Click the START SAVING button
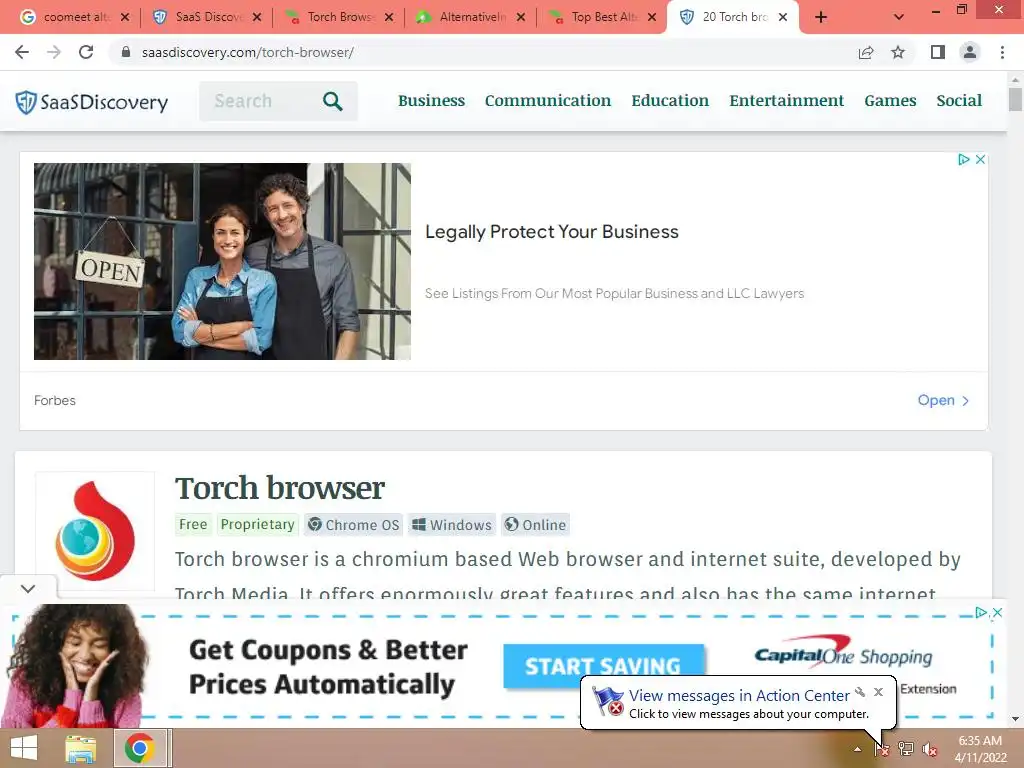Screen dimensions: 1024x768 tap(603, 666)
